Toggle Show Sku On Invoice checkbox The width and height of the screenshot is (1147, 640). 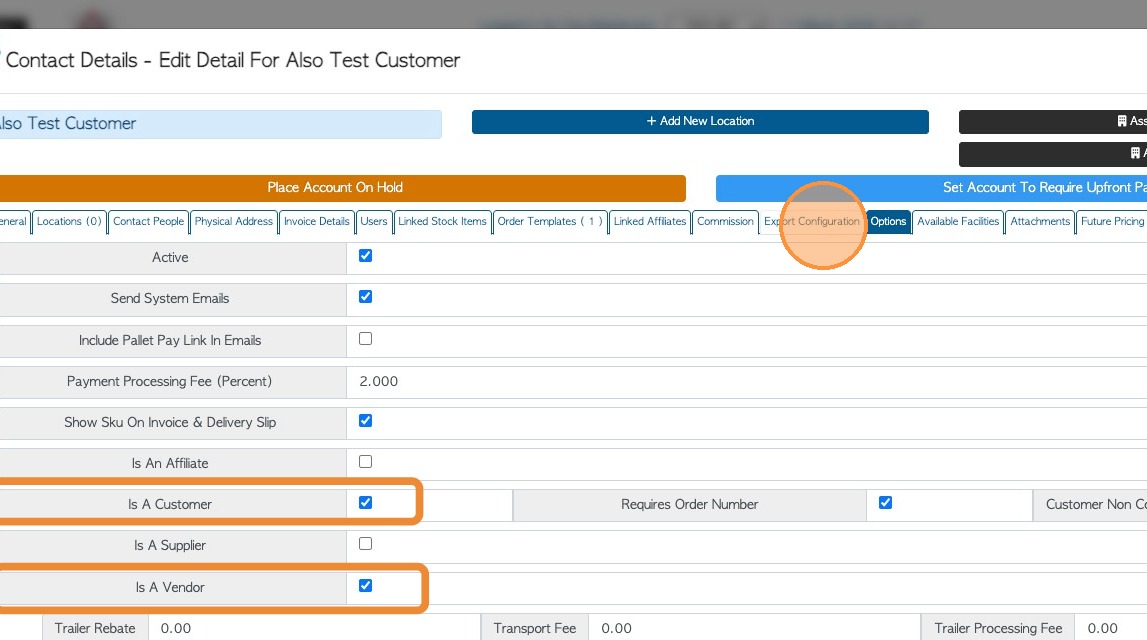(365, 421)
